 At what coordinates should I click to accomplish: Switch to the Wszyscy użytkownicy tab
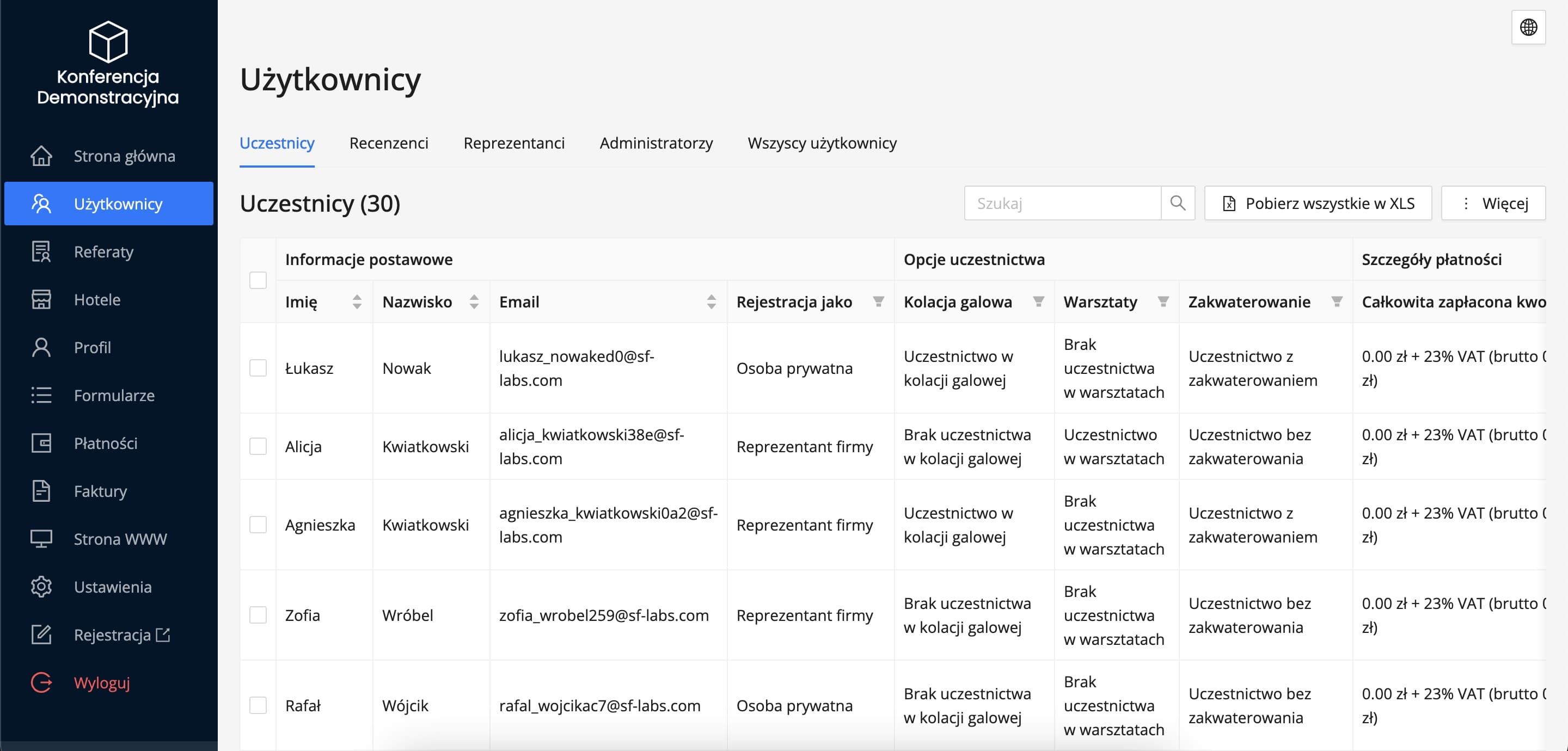[x=822, y=143]
